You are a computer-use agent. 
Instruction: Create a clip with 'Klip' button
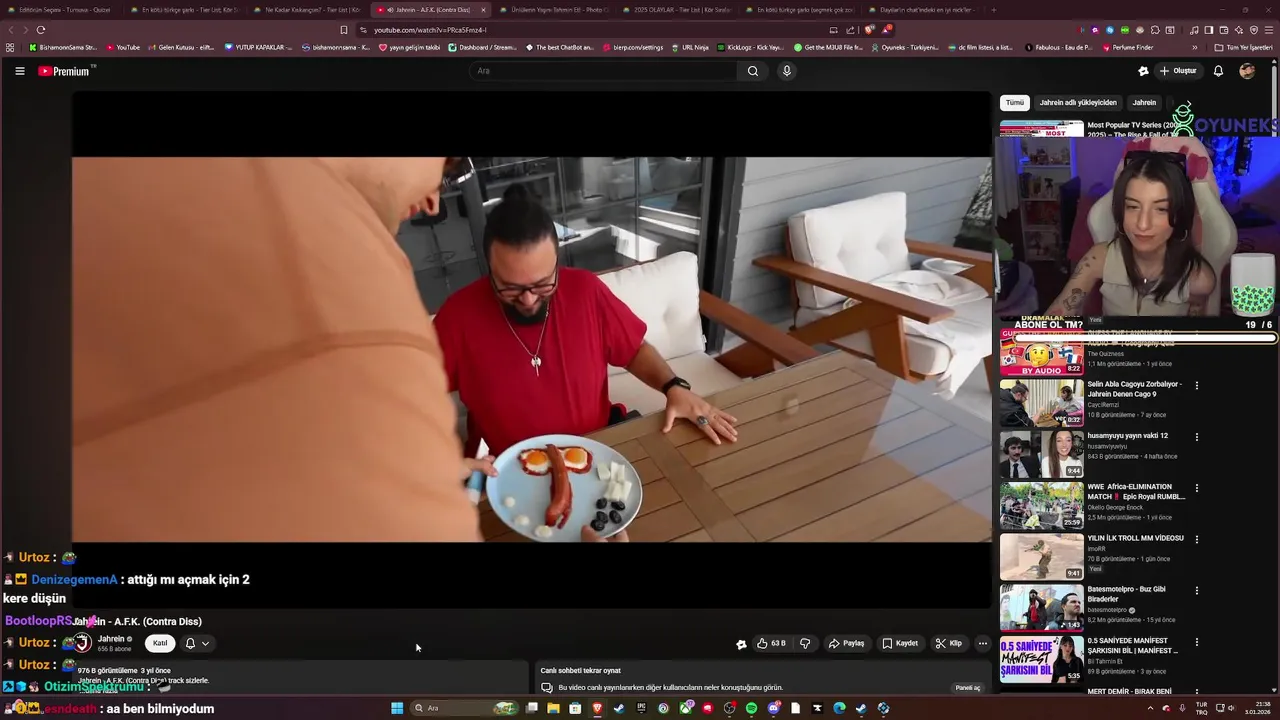point(949,643)
